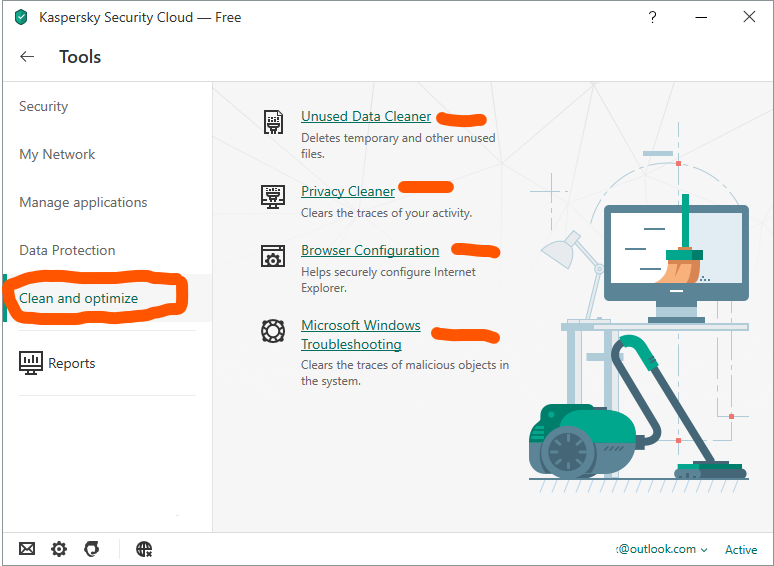Click the 'Kaspersky Security Cloud — Free' title
The height and width of the screenshot is (566, 774).
pyautogui.click(x=140, y=17)
